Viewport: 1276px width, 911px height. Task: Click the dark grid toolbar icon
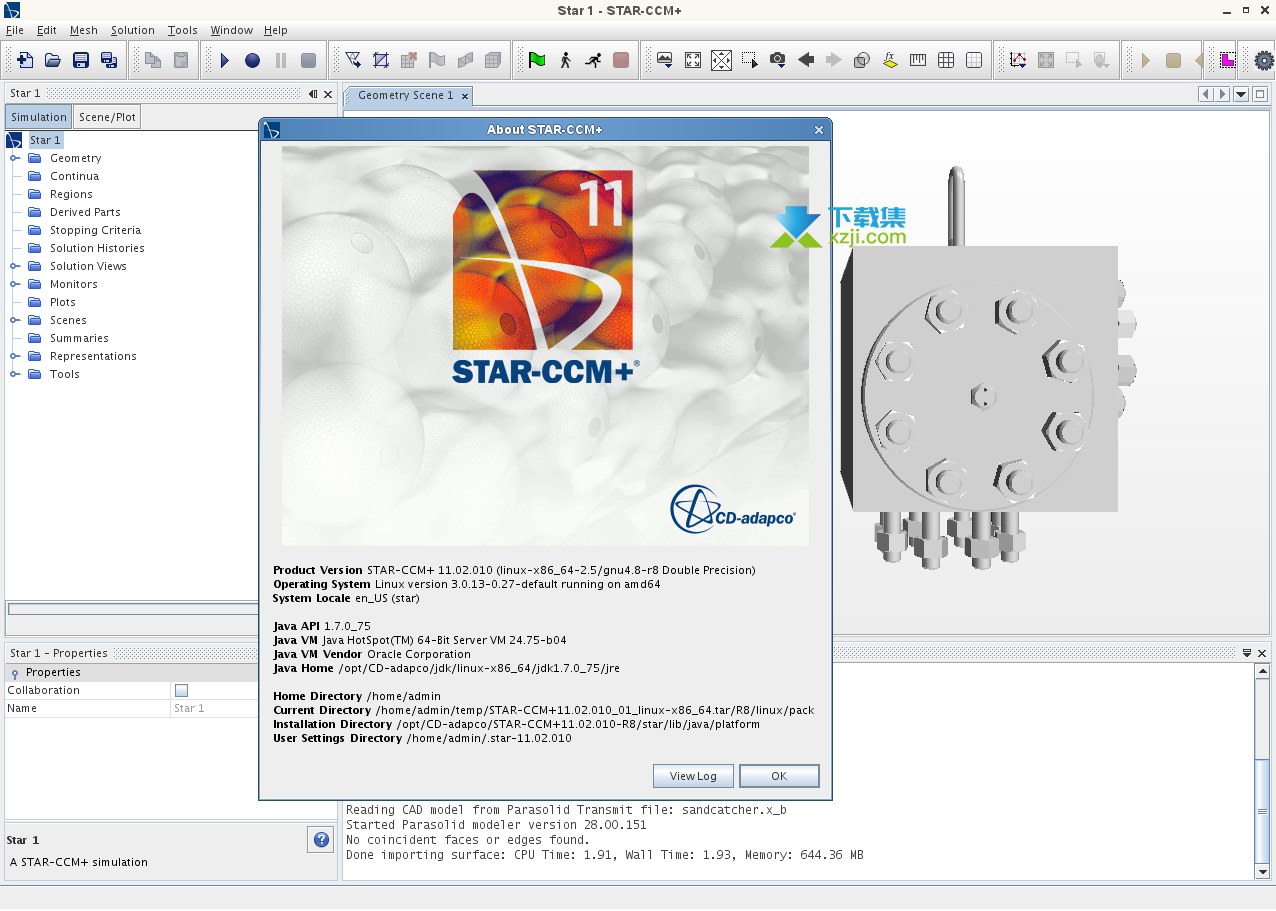tap(946, 60)
